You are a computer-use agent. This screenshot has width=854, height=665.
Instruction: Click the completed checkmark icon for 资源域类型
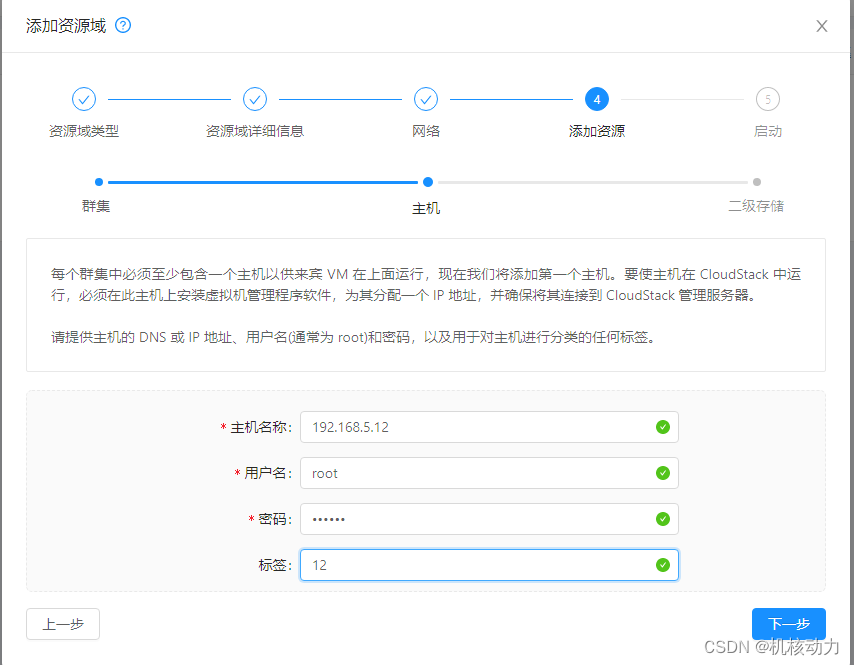(x=84, y=99)
